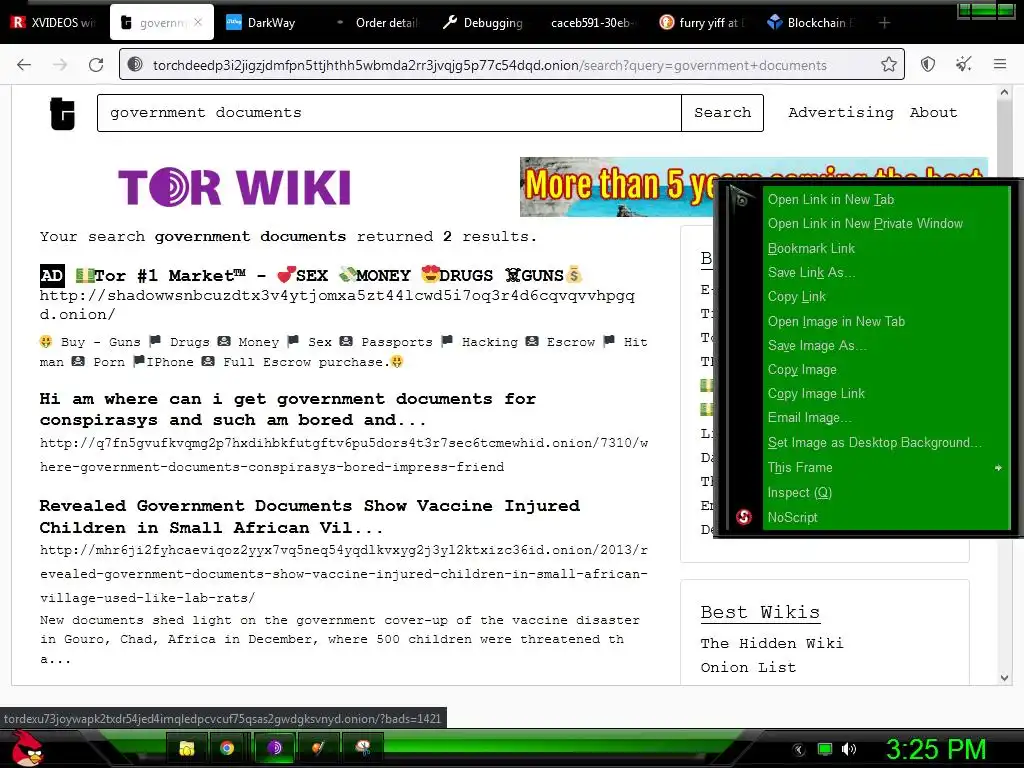This screenshot has height=768, width=1024.
Task: Choose Open Link in New Tab
Action: [886, 200]
